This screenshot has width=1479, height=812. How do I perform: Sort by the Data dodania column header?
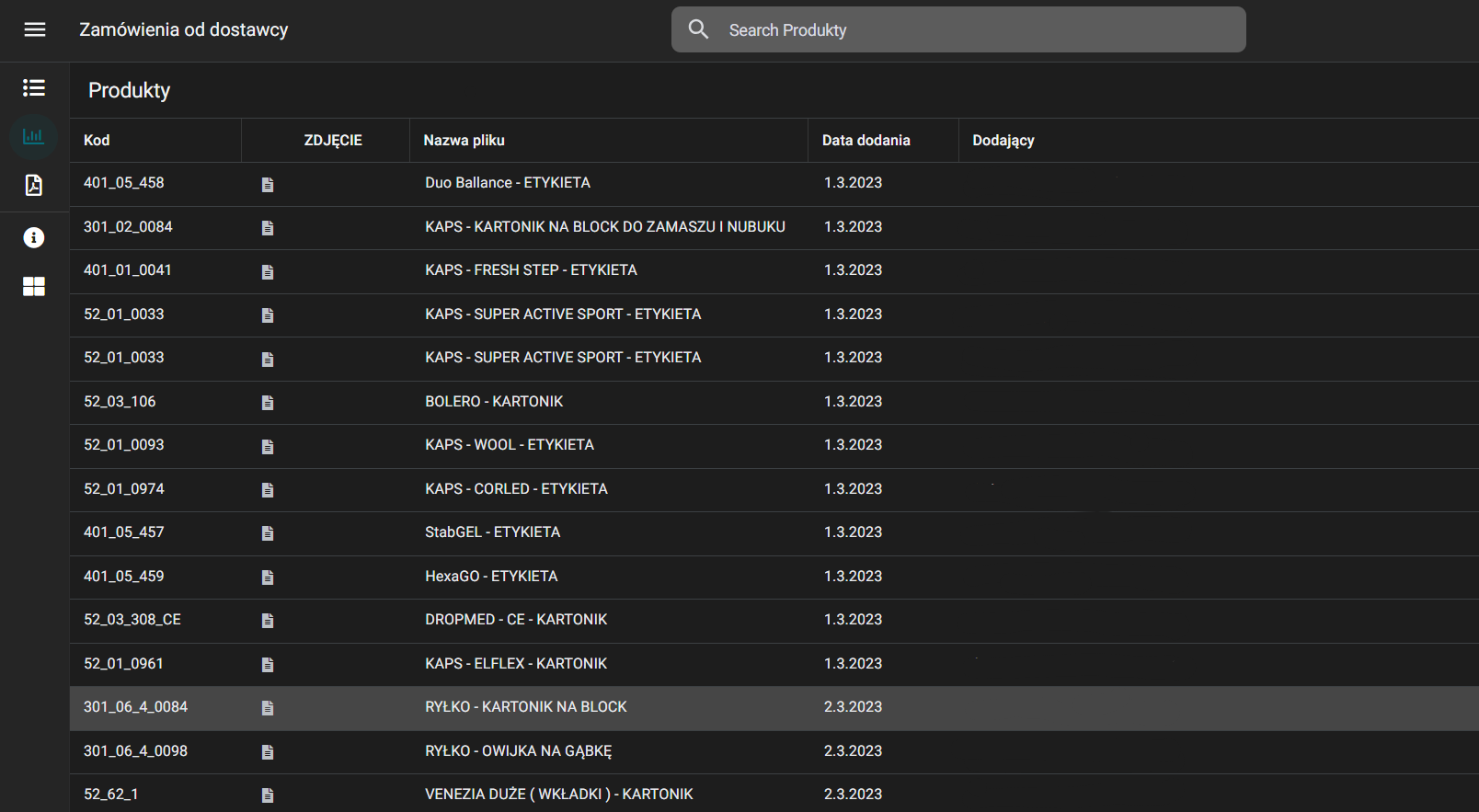tap(866, 141)
